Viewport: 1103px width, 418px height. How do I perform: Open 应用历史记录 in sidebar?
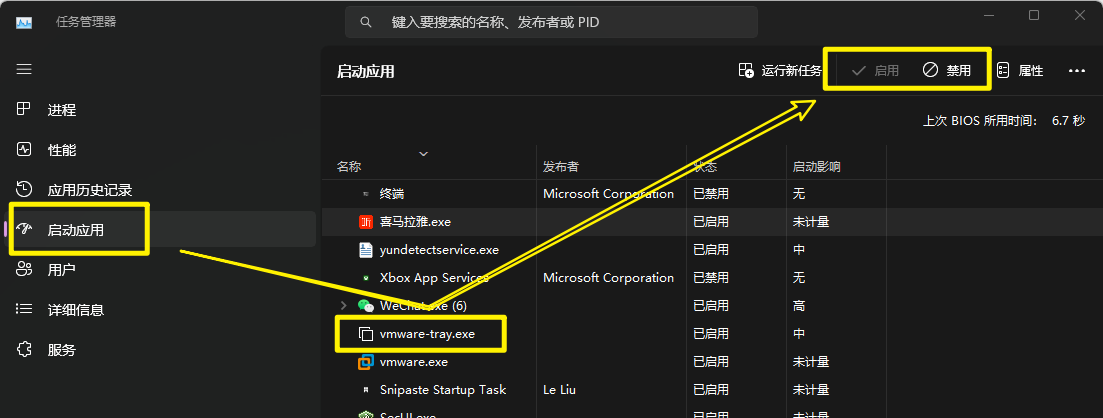click(89, 190)
